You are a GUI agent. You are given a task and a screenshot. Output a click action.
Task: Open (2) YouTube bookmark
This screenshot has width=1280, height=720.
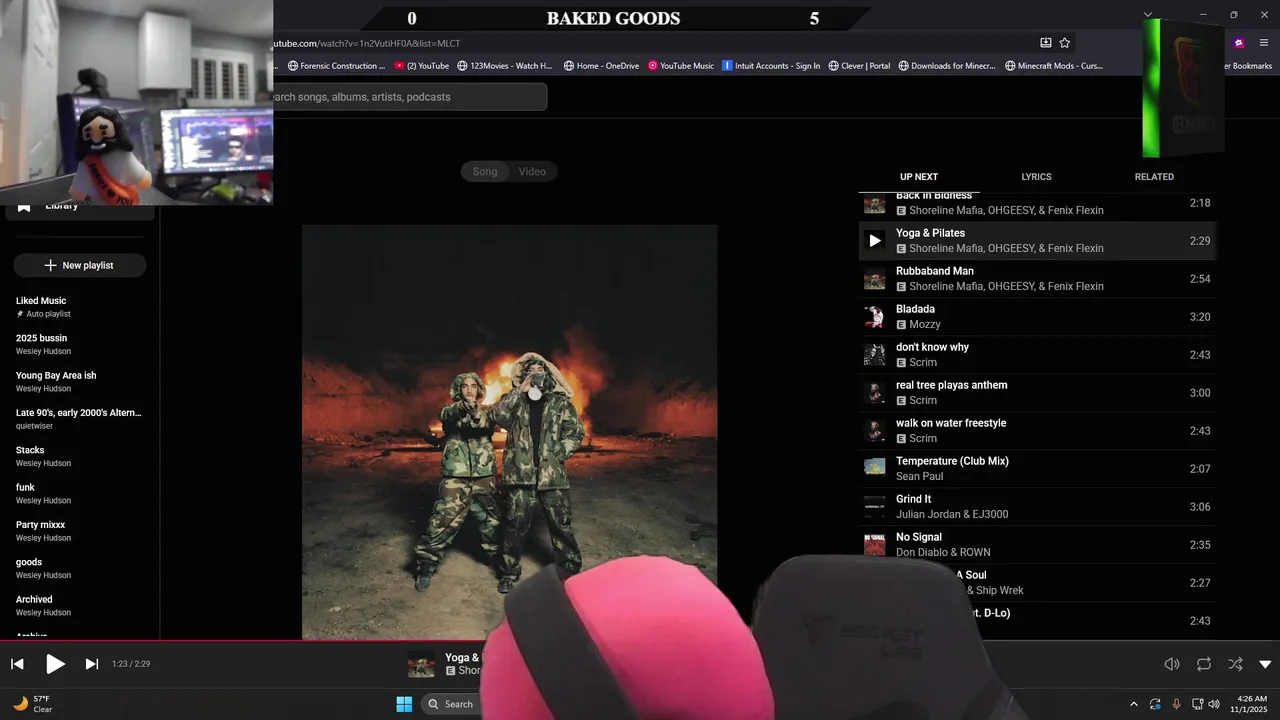(x=422, y=66)
